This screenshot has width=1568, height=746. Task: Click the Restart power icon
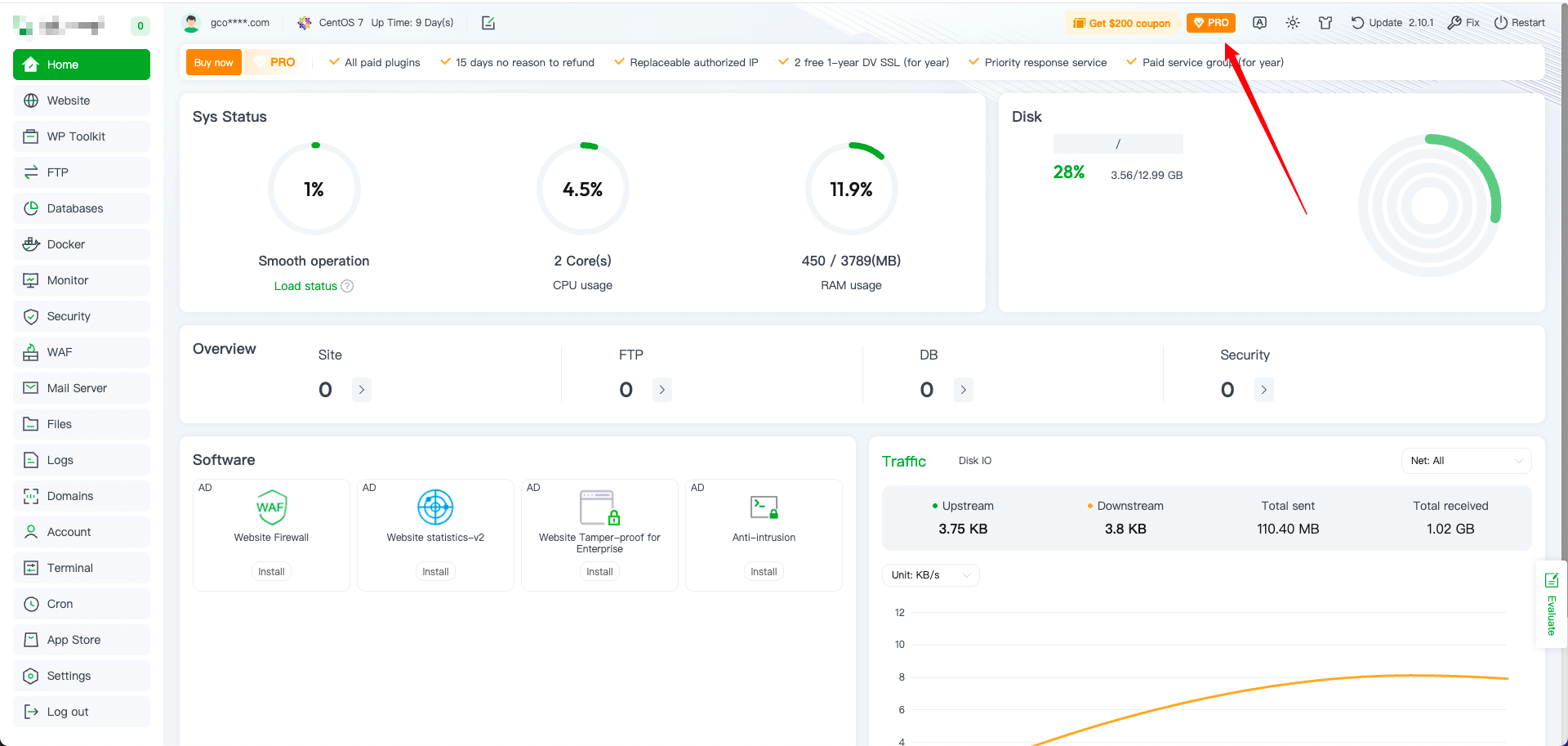[1500, 23]
